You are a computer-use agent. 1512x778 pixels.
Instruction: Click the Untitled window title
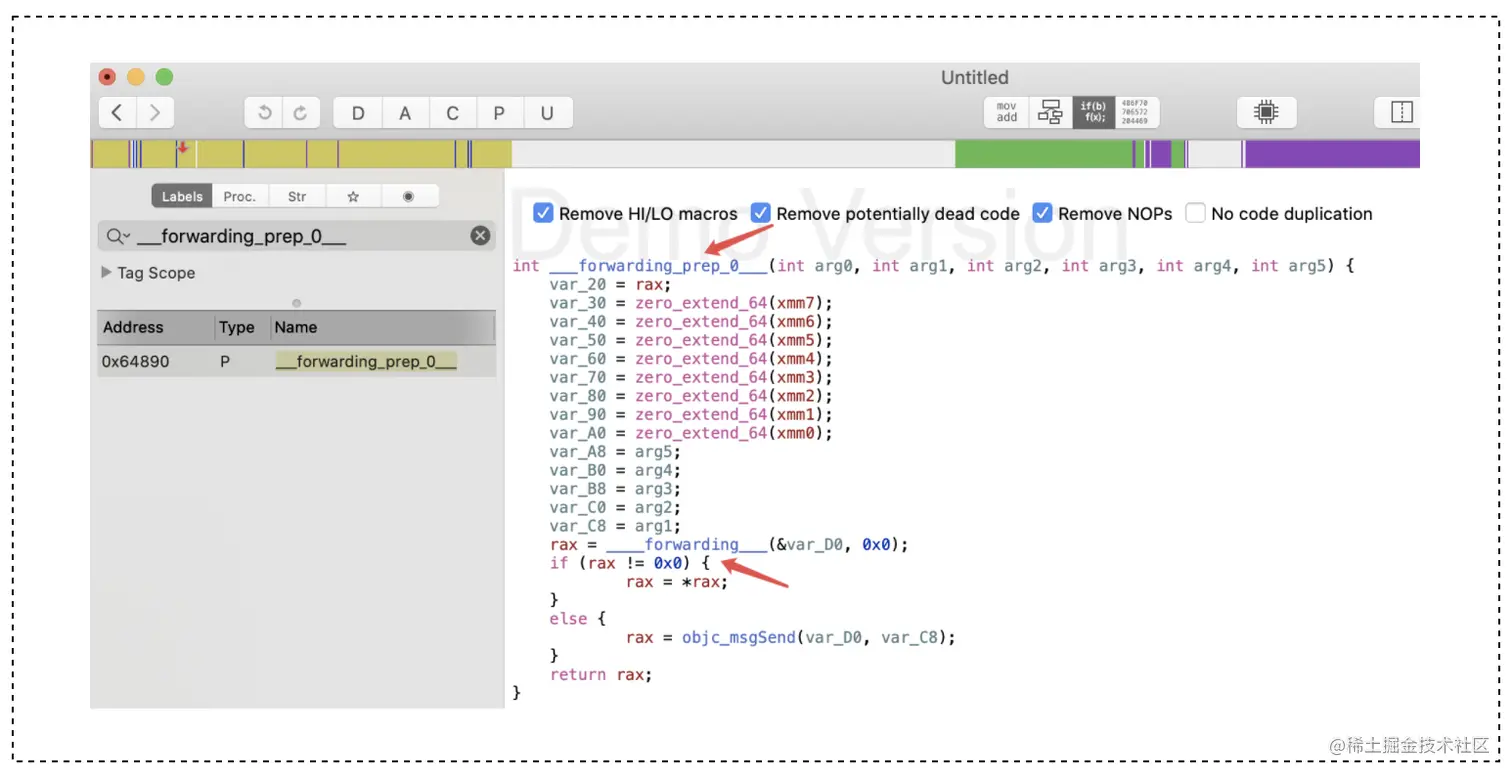click(x=974, y=77)
